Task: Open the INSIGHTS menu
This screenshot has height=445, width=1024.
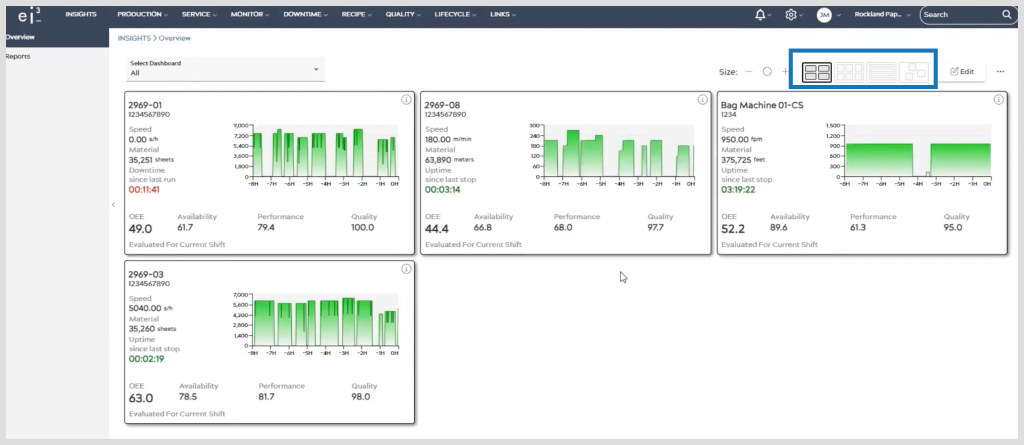Action: [x=81, y=14]
